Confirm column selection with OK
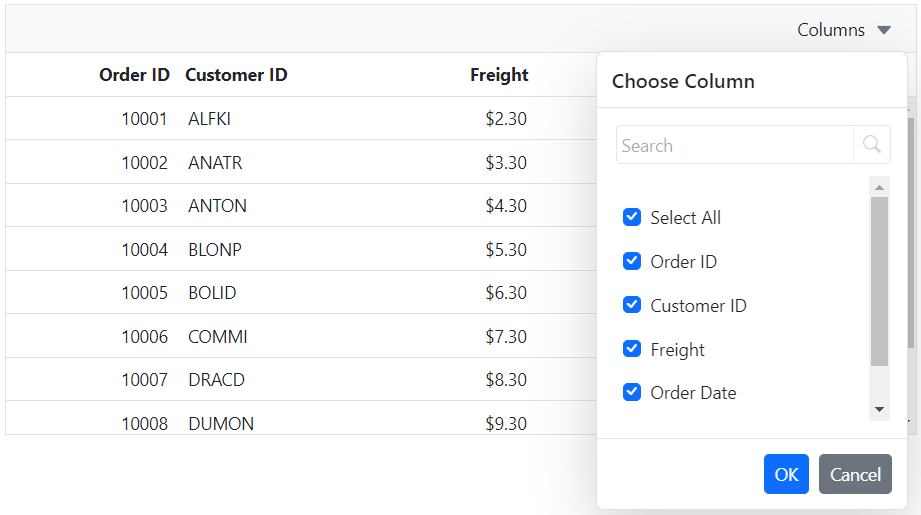The height and width of the screenshot is (515, 921). (x=786, y=474)
